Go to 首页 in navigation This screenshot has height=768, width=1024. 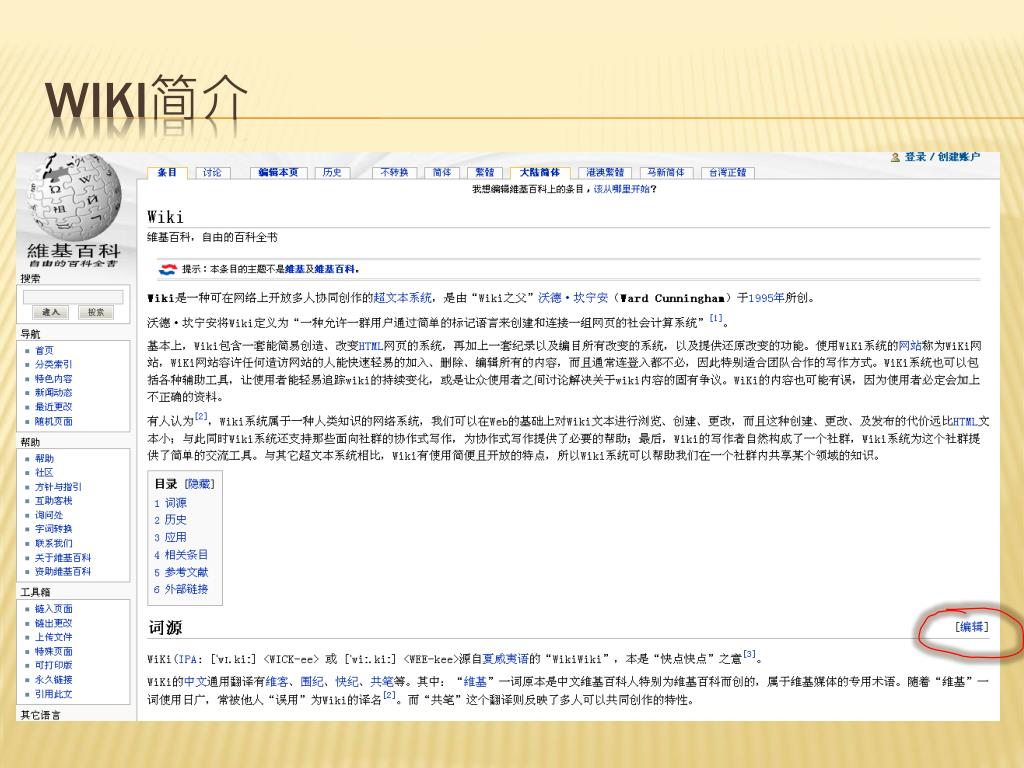tap(44, 351)
